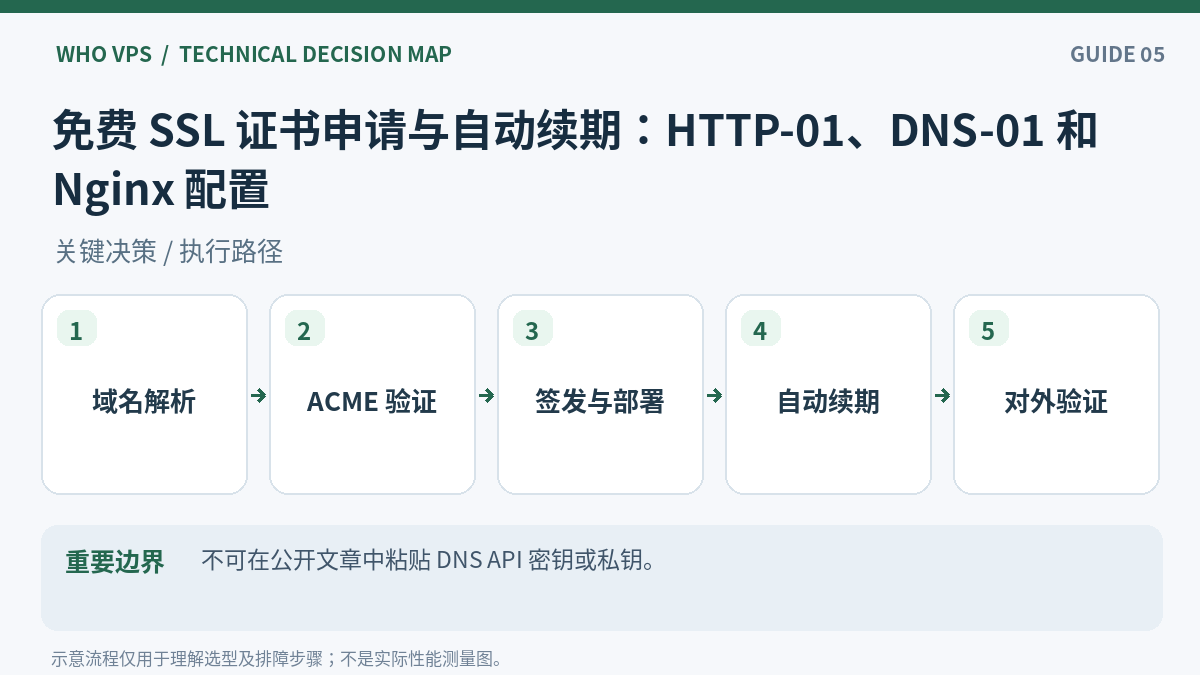Click the '重要边界' heading
The height and width of the screenshot is (675, 1200).
(x=114, y=561)
